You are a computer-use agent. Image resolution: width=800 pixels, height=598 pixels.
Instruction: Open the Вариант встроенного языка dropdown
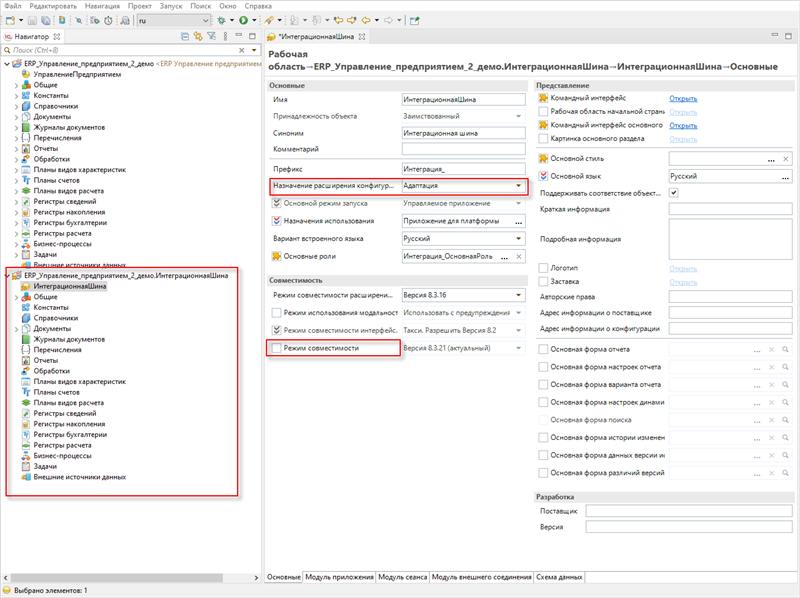click(518, 239)
